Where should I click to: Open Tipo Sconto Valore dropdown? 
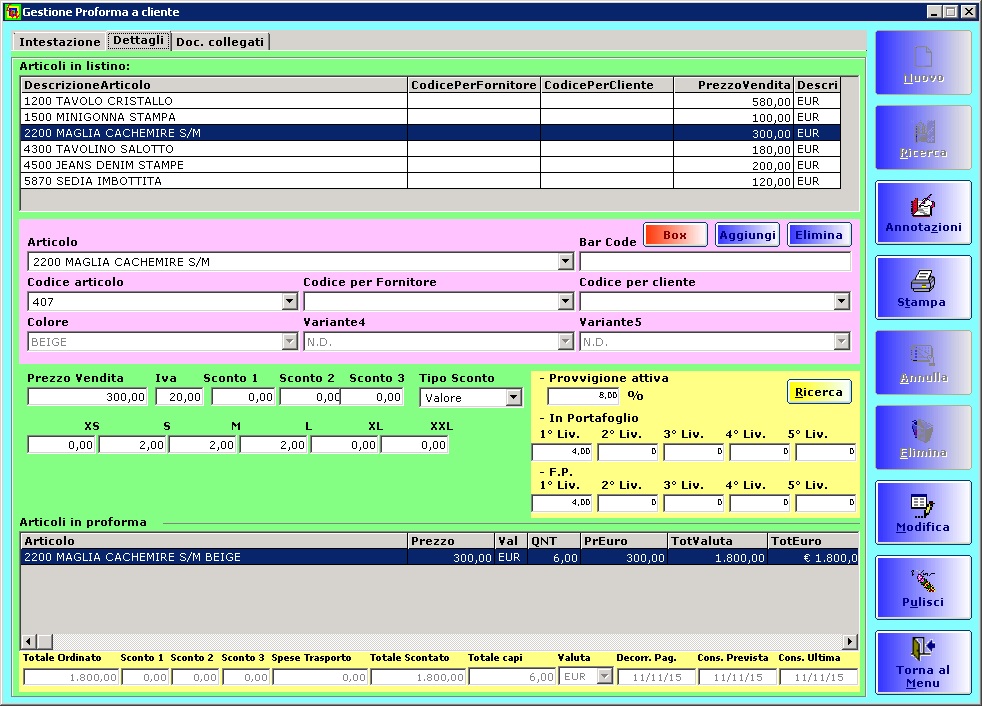[514, 397]
